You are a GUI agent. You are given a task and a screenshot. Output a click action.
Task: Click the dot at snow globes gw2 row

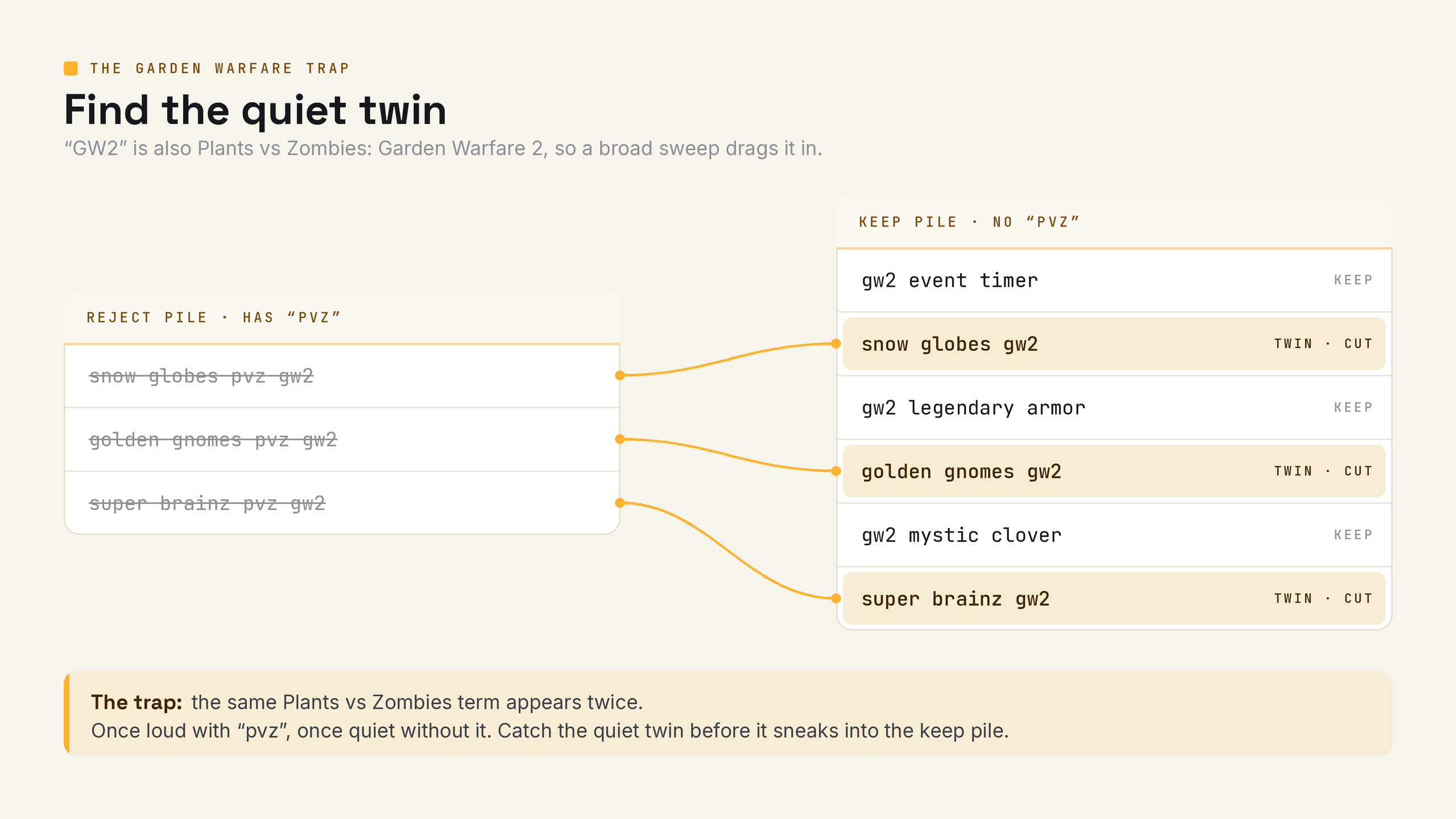[x=836, y=344]
